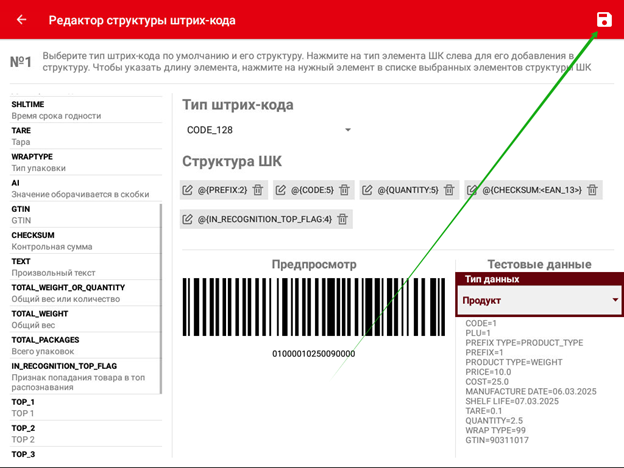
Task: Go back using the arrow icon
Action: click(21, 20)
